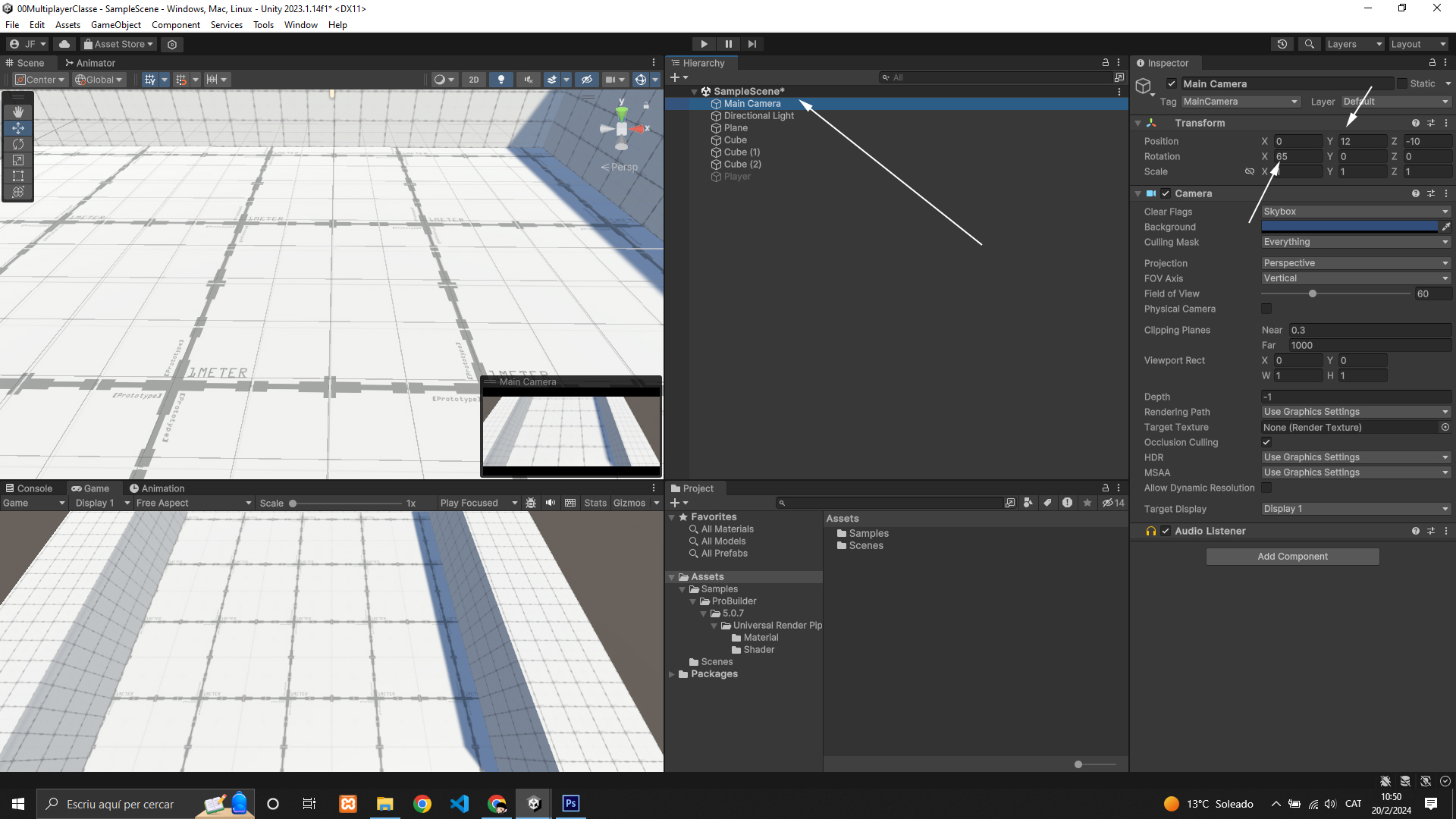
Task: Click the Background color swatch
Action: pyautogui.click(x=1349, y=227)
